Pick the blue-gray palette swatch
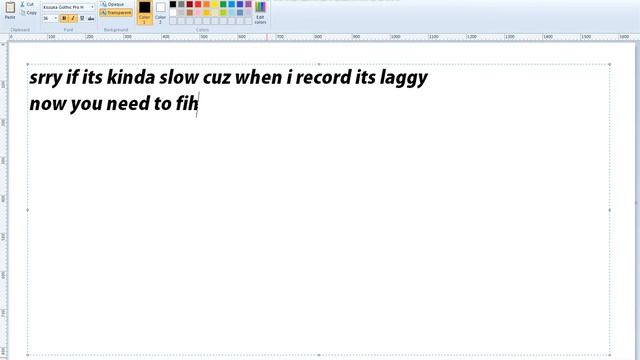 (x=240, y=13)
